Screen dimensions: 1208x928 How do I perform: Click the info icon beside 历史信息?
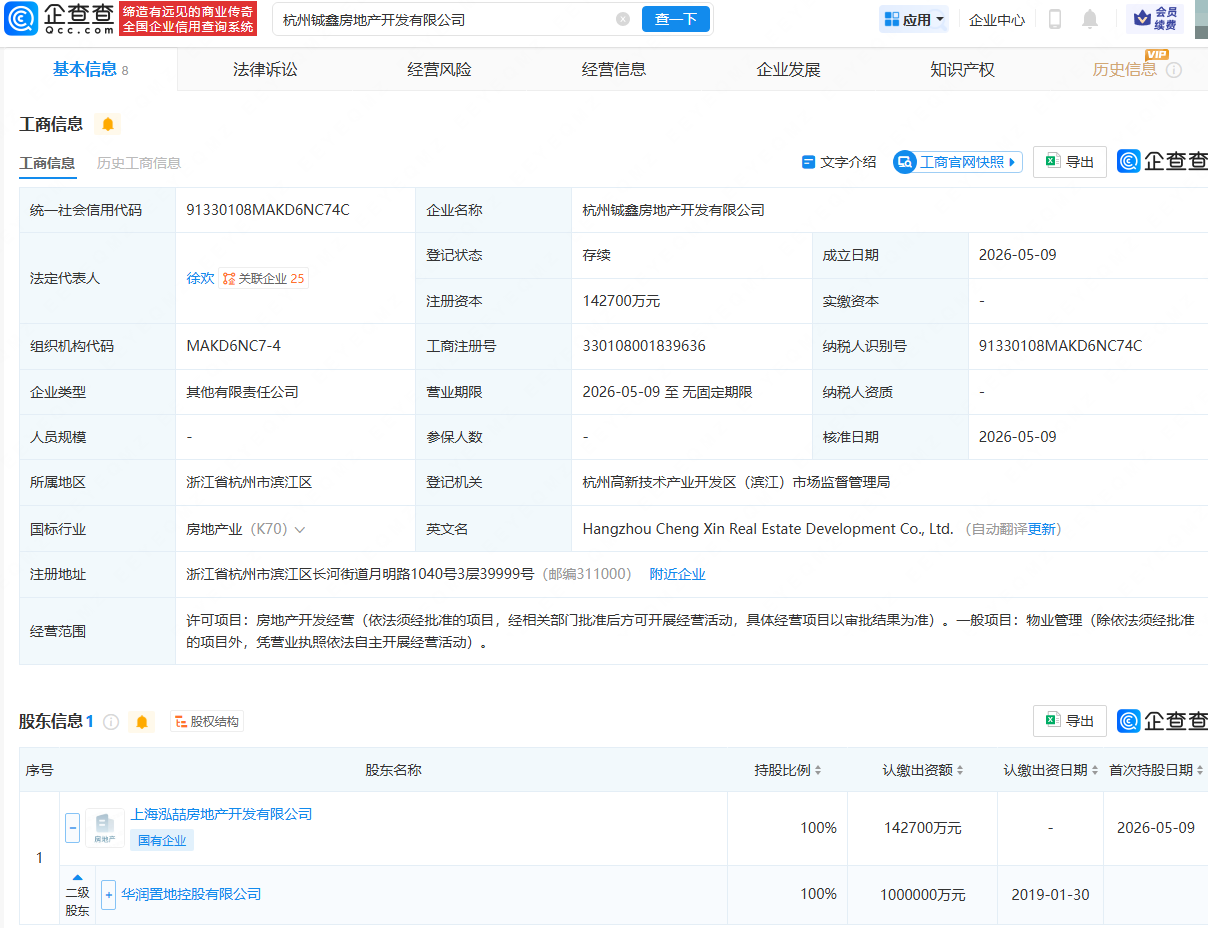pyautogui.click(x=1174, y=70)
